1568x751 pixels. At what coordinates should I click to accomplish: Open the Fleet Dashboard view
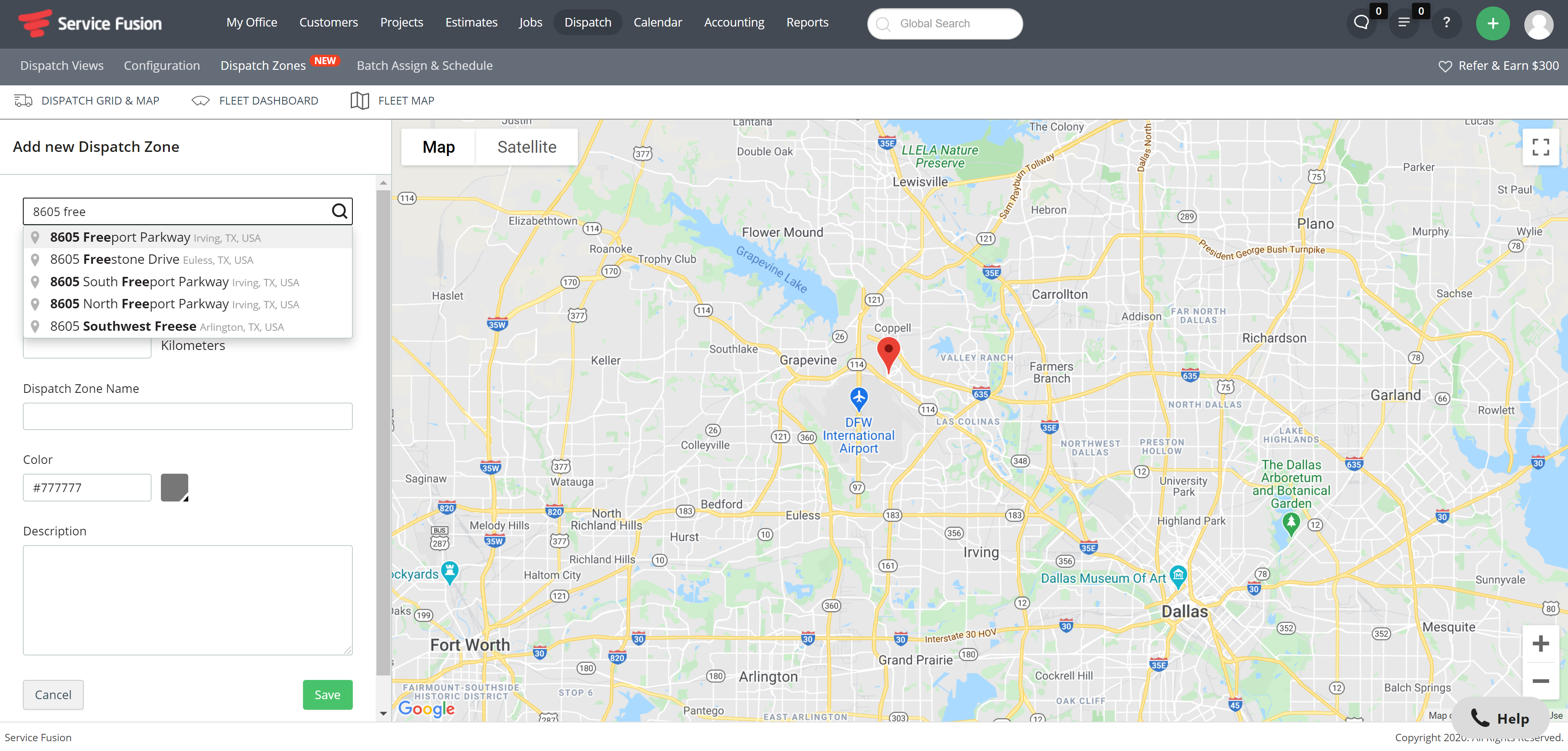254,100
